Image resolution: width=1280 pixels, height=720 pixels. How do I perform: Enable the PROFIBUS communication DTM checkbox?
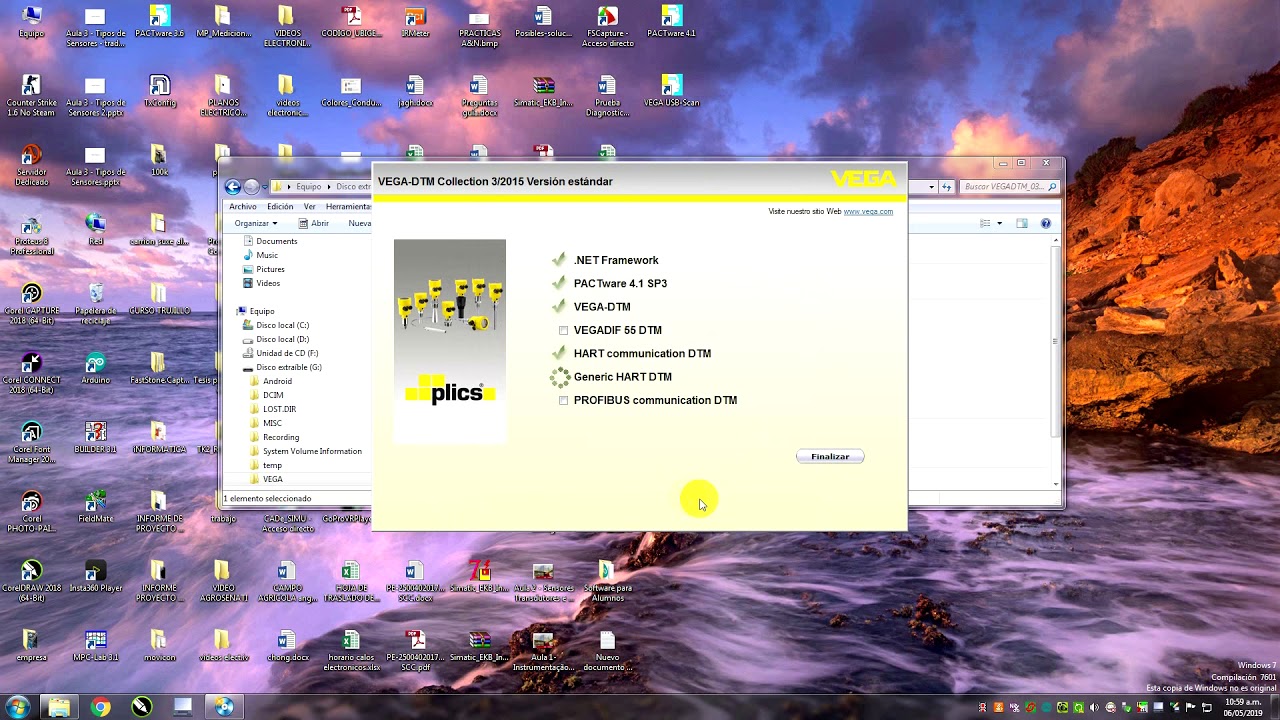click(564, 401)
